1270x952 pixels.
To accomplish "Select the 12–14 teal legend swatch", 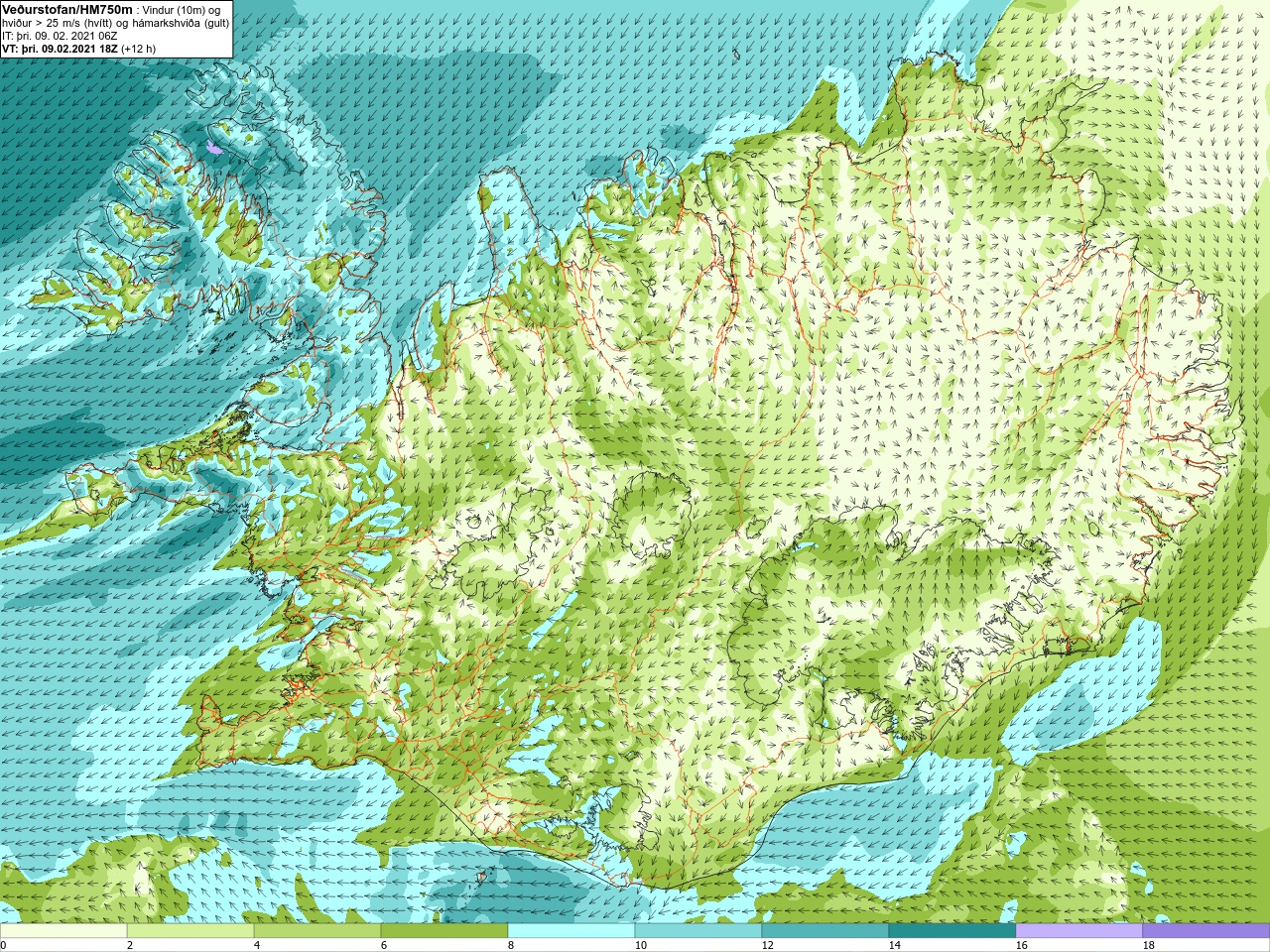I will coord(825,931).
